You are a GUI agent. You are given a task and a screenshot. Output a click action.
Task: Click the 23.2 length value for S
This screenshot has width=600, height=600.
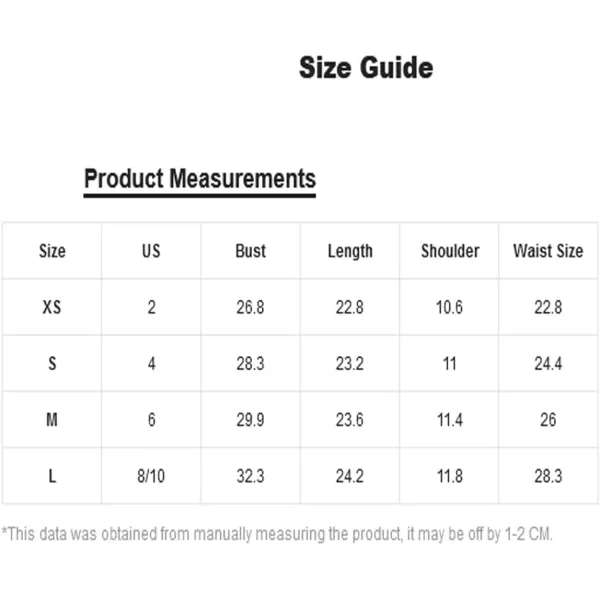(x=350, y=364)
